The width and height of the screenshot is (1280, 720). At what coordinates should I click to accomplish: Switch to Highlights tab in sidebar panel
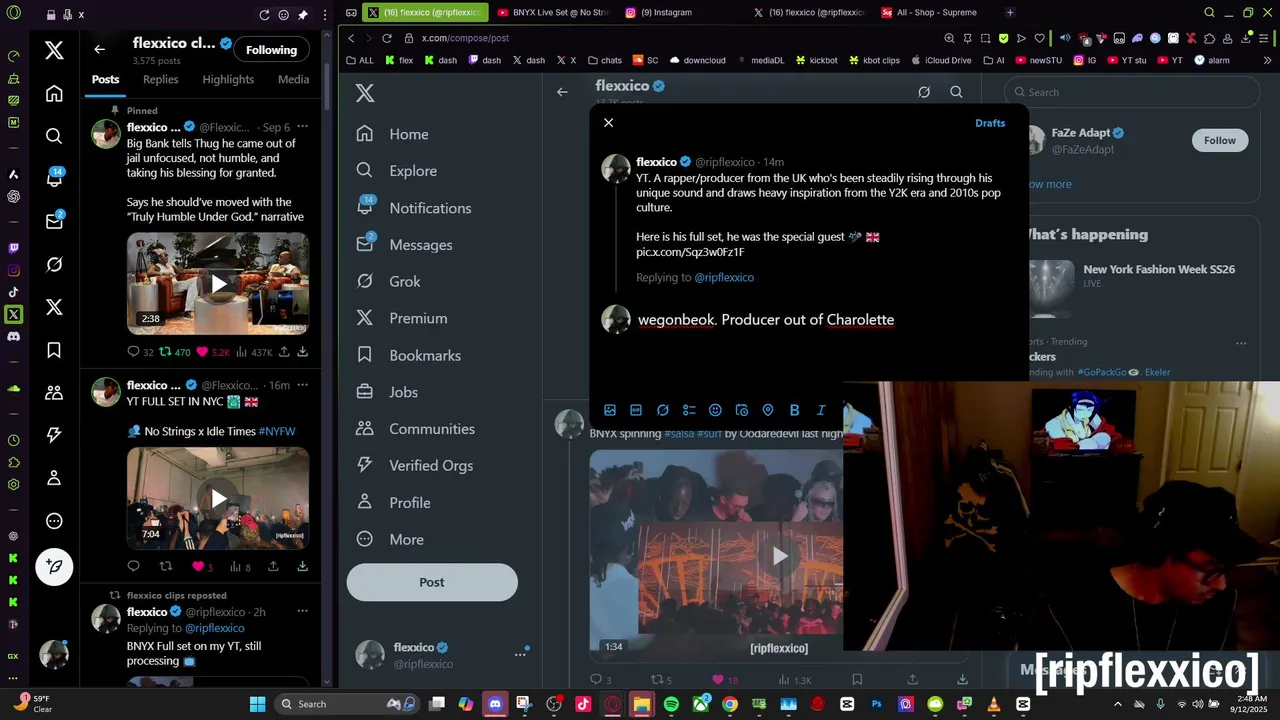tap(228, 80)
